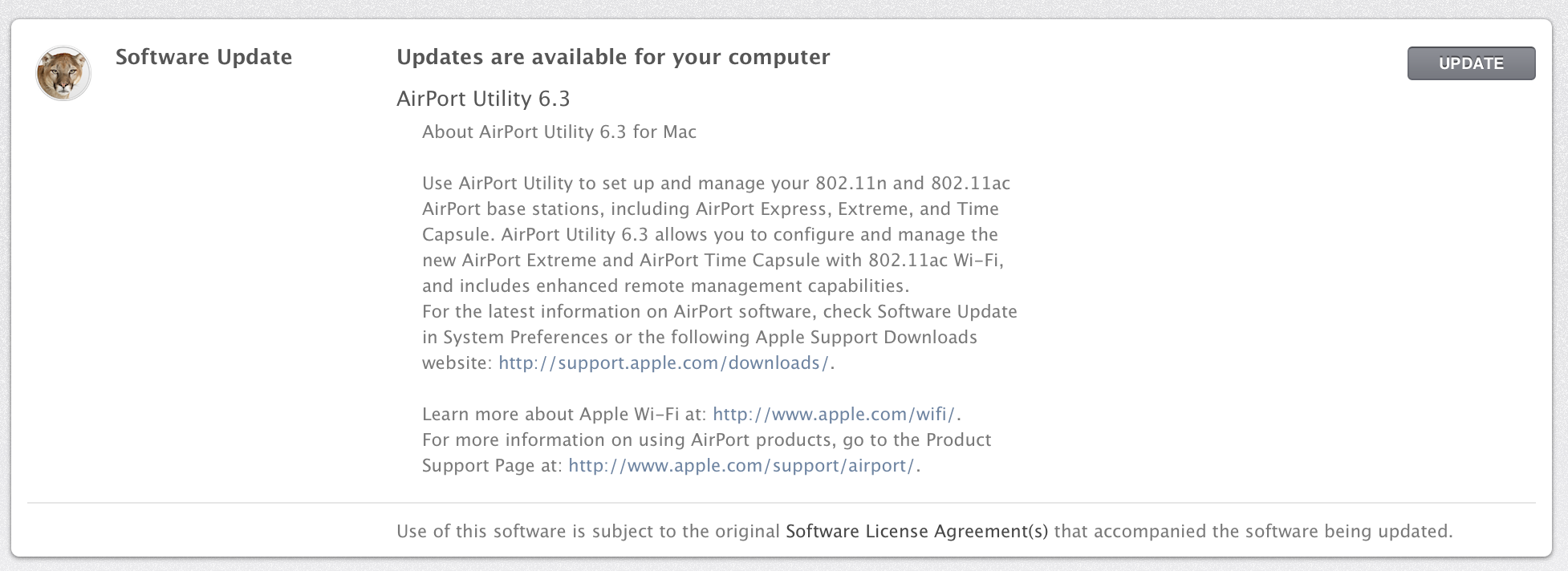1568x571 pixels.
Task: Click the Mountain Lion Software Update icon
Action: [x=63, y=74]
